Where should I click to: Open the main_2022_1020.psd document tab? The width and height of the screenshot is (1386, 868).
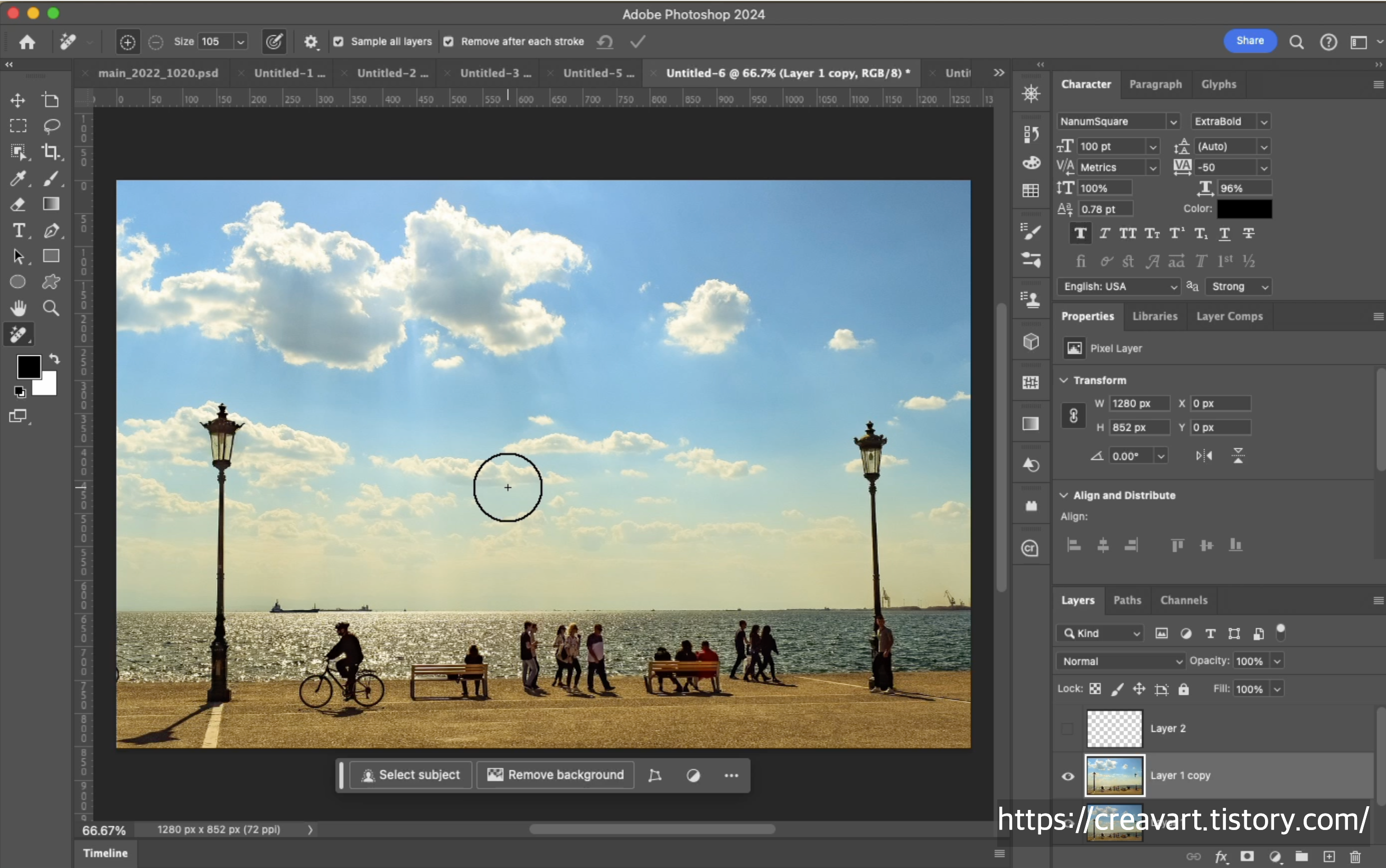point(158,73)
